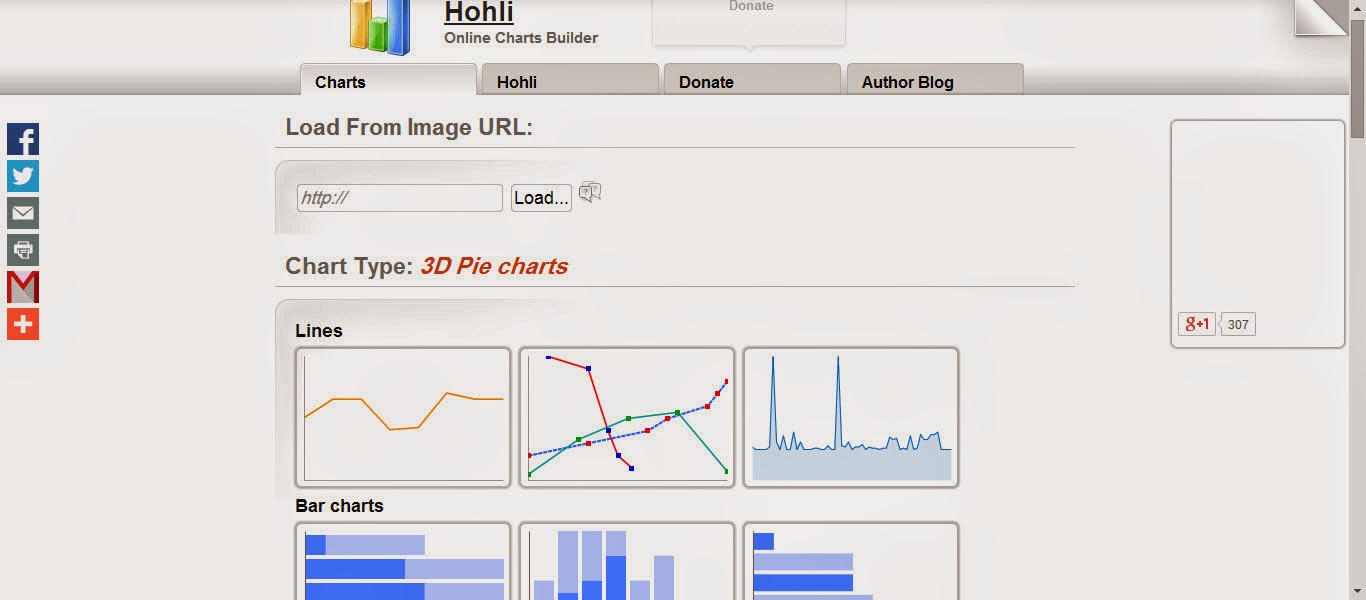Viewport: 1366px width, 600px height.
Task: Open more sharing options with the plus icon
Action: pyautogui.click(x=22, y=324)
